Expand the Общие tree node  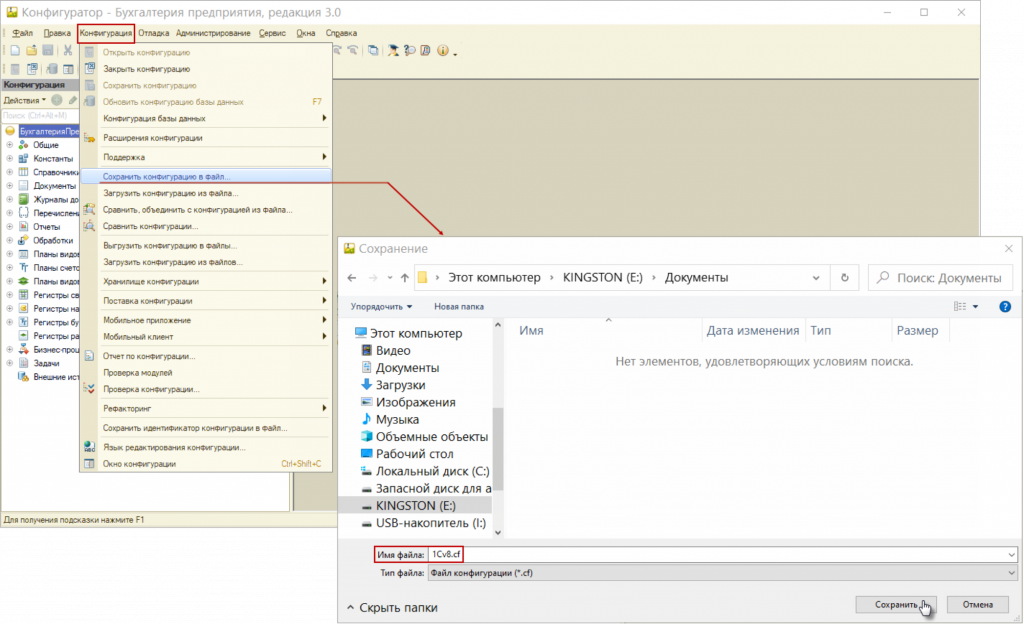click(10, 145)
